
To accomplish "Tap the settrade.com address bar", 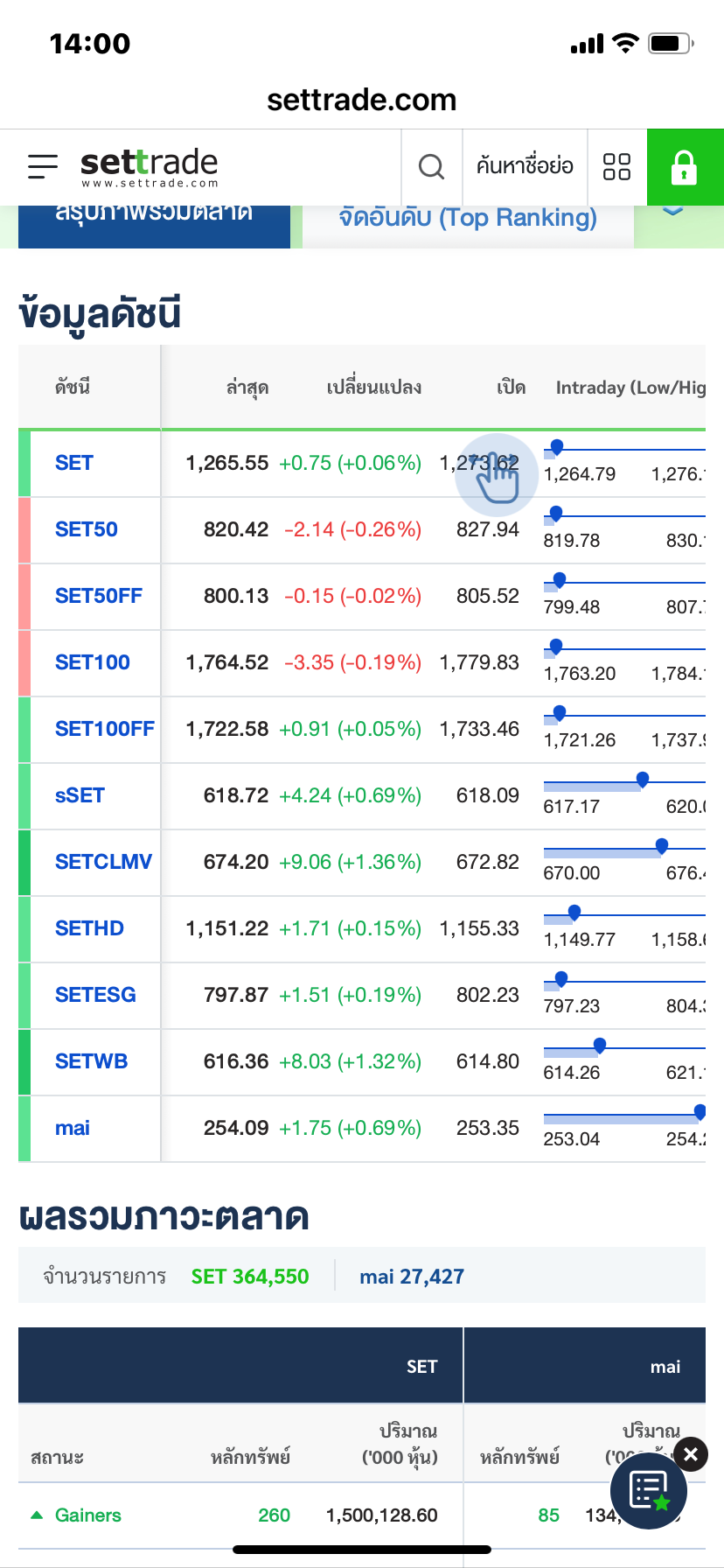I will (362, 100).
